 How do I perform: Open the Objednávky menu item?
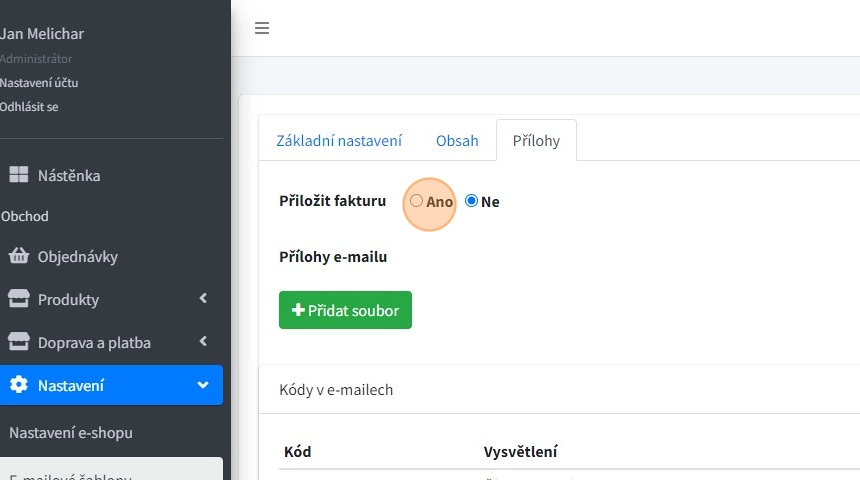click(78, 257)
